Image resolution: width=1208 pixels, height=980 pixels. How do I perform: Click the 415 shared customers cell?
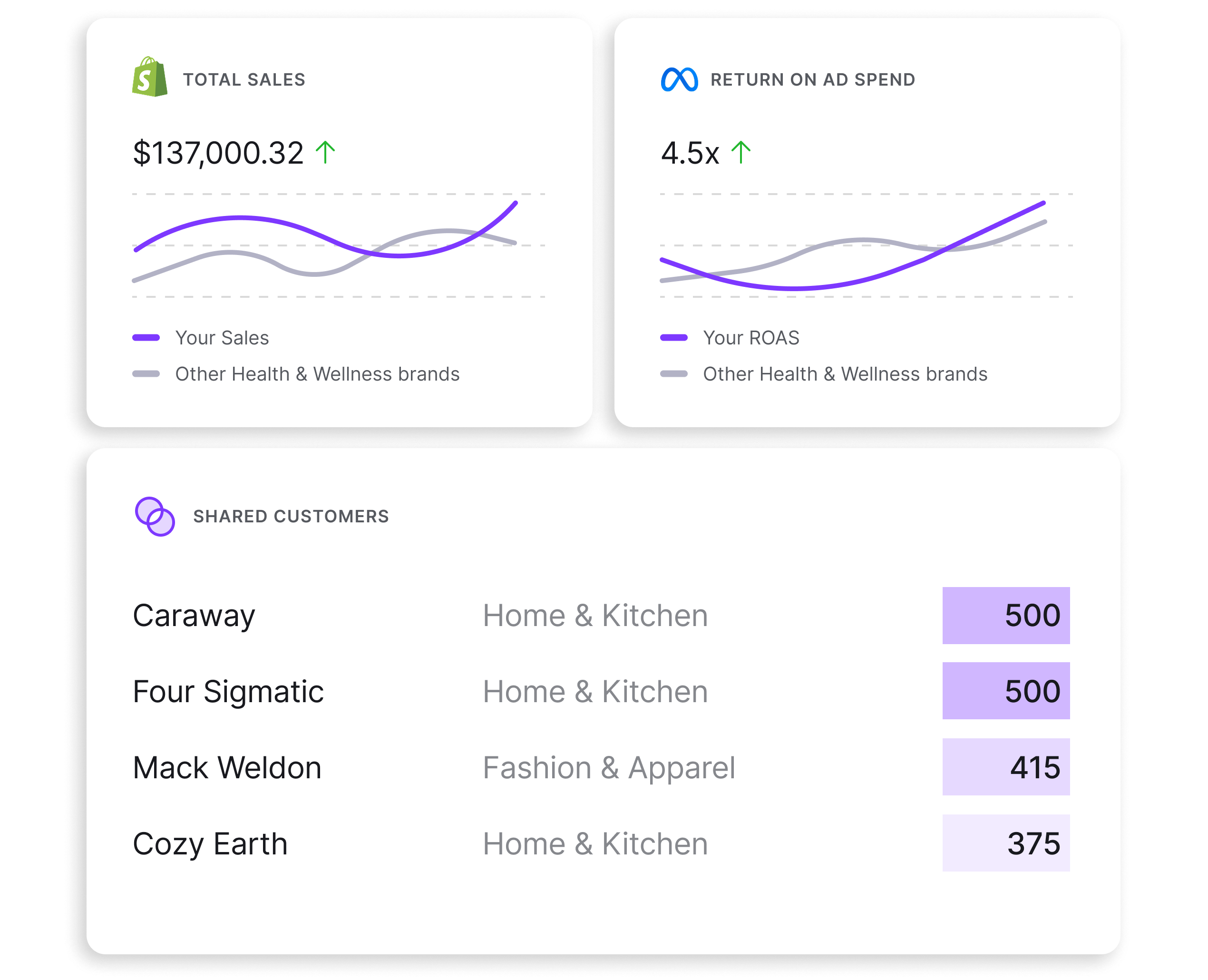1005,767
